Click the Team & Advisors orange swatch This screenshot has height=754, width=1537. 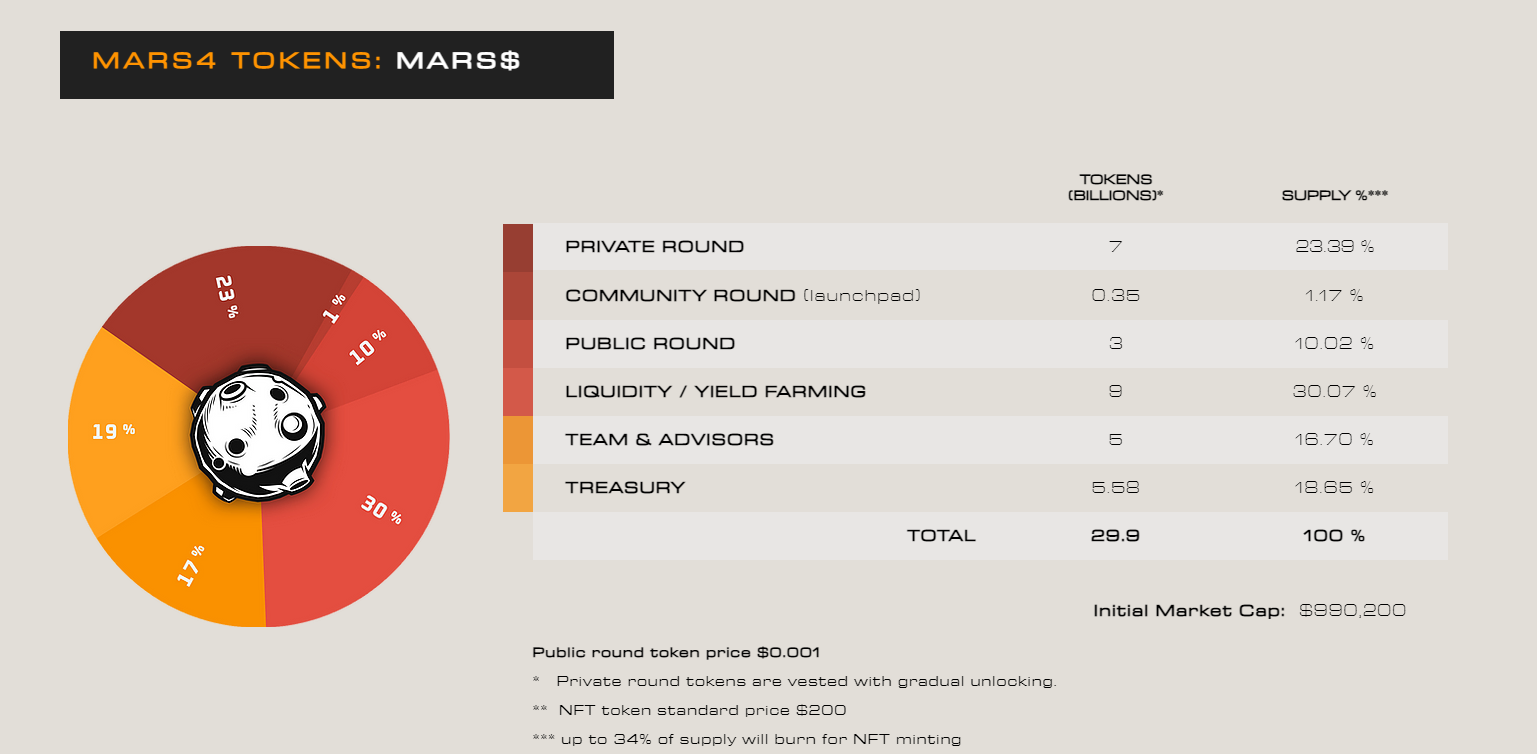(518, 439)
